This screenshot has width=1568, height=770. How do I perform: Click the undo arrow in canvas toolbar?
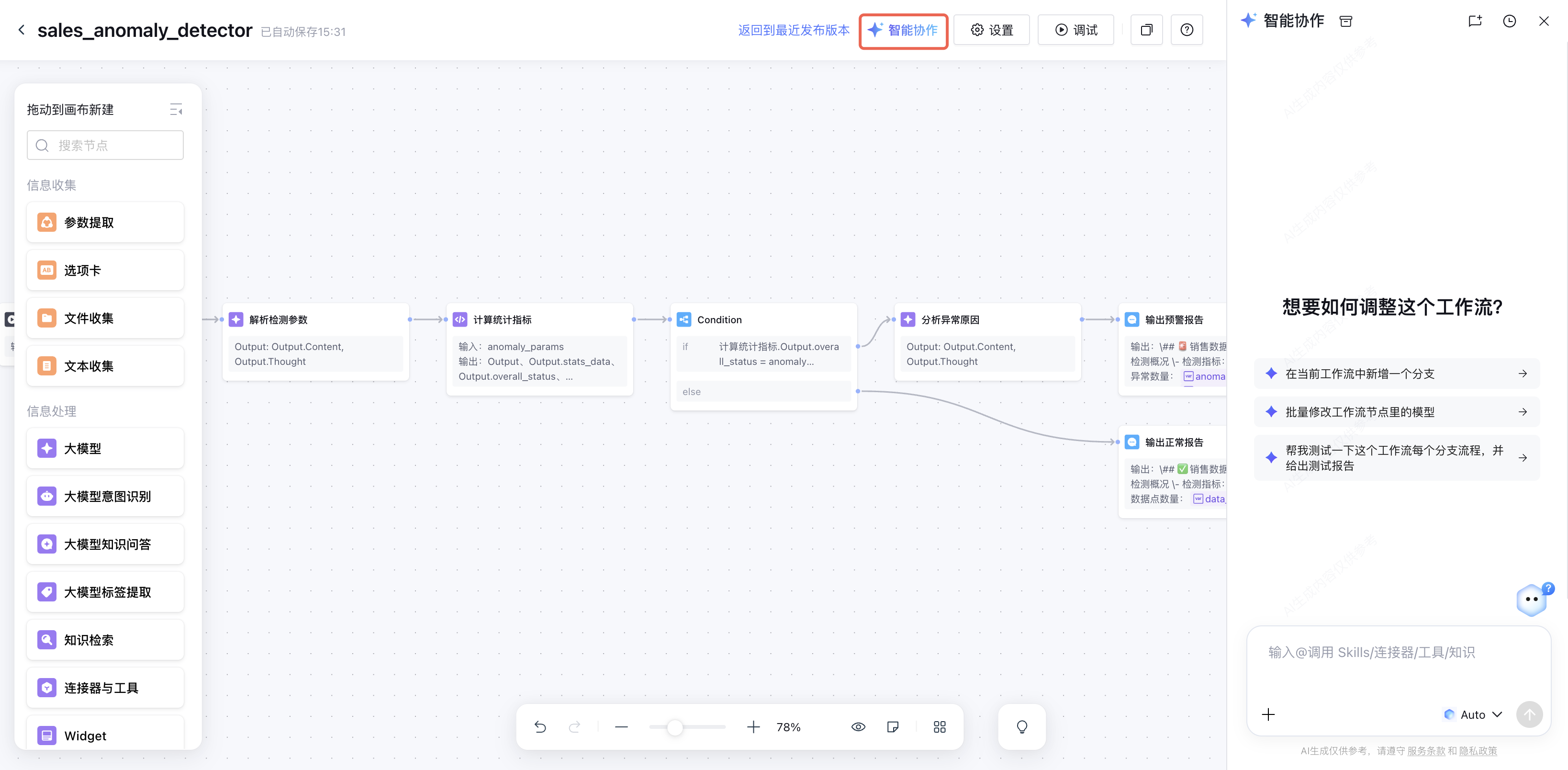(540, 727)
